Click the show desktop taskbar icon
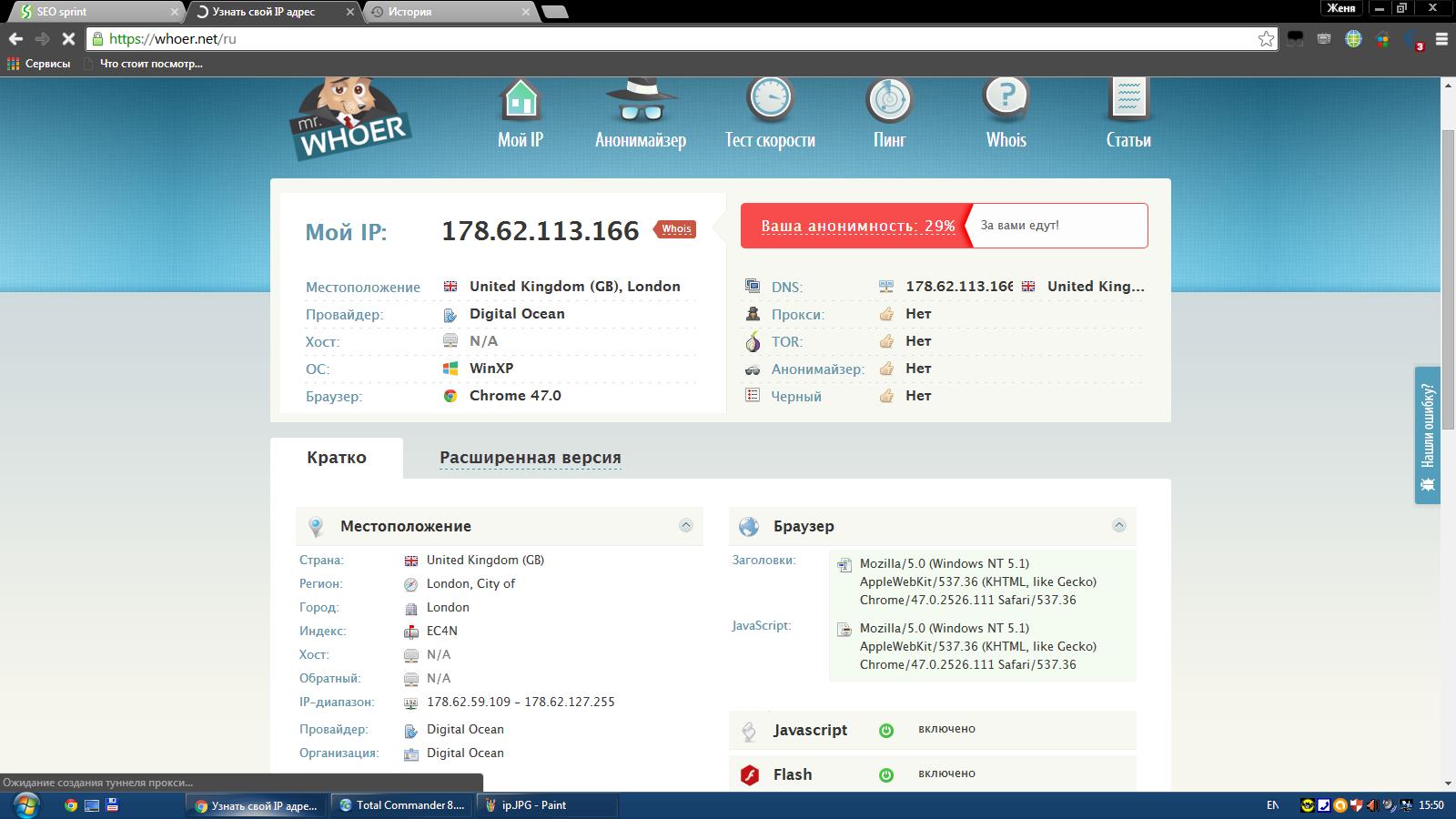This screenshot has height=819, width=1456. (92, 805)
